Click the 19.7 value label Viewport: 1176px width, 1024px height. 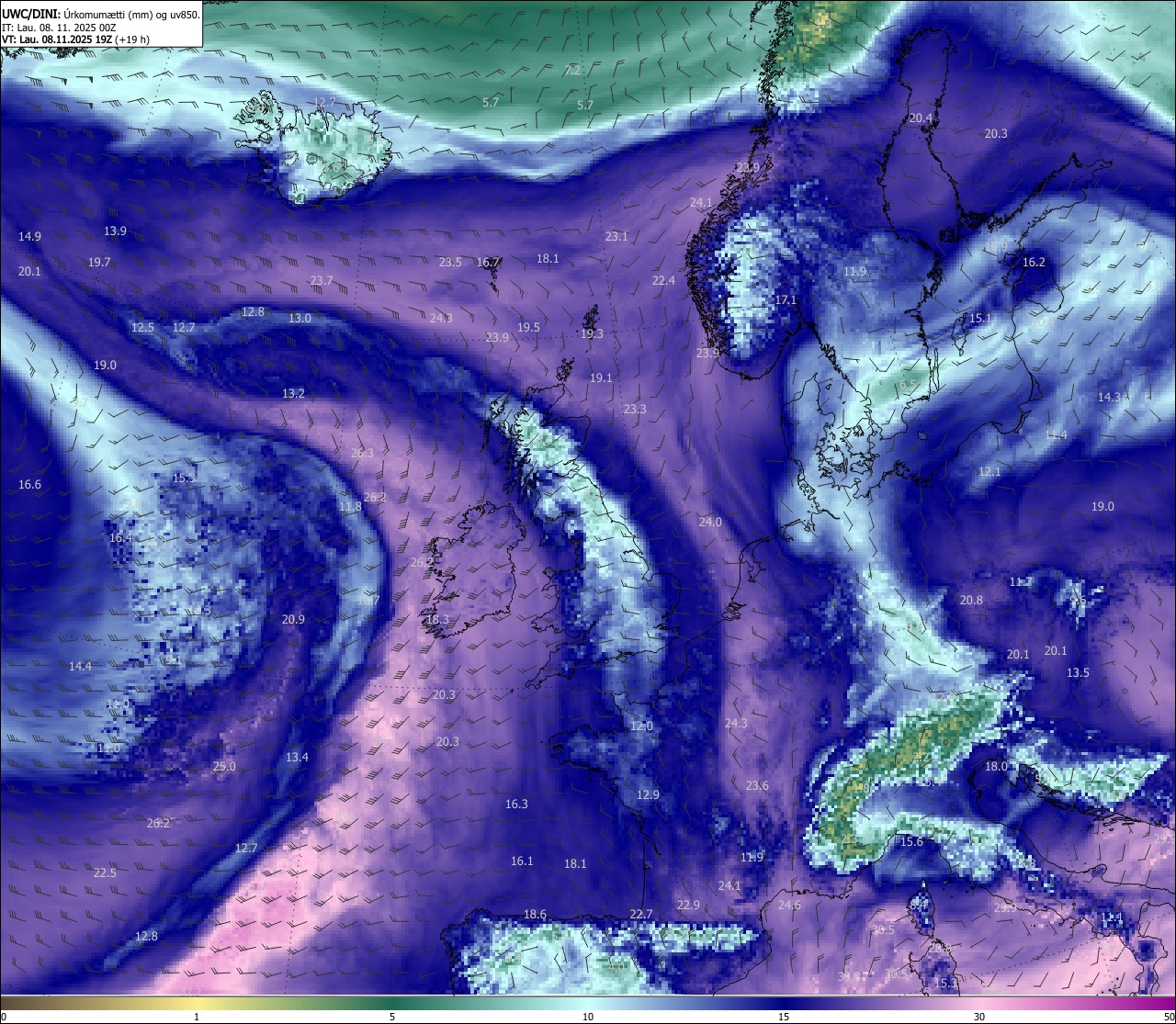[x=99, y=262]
